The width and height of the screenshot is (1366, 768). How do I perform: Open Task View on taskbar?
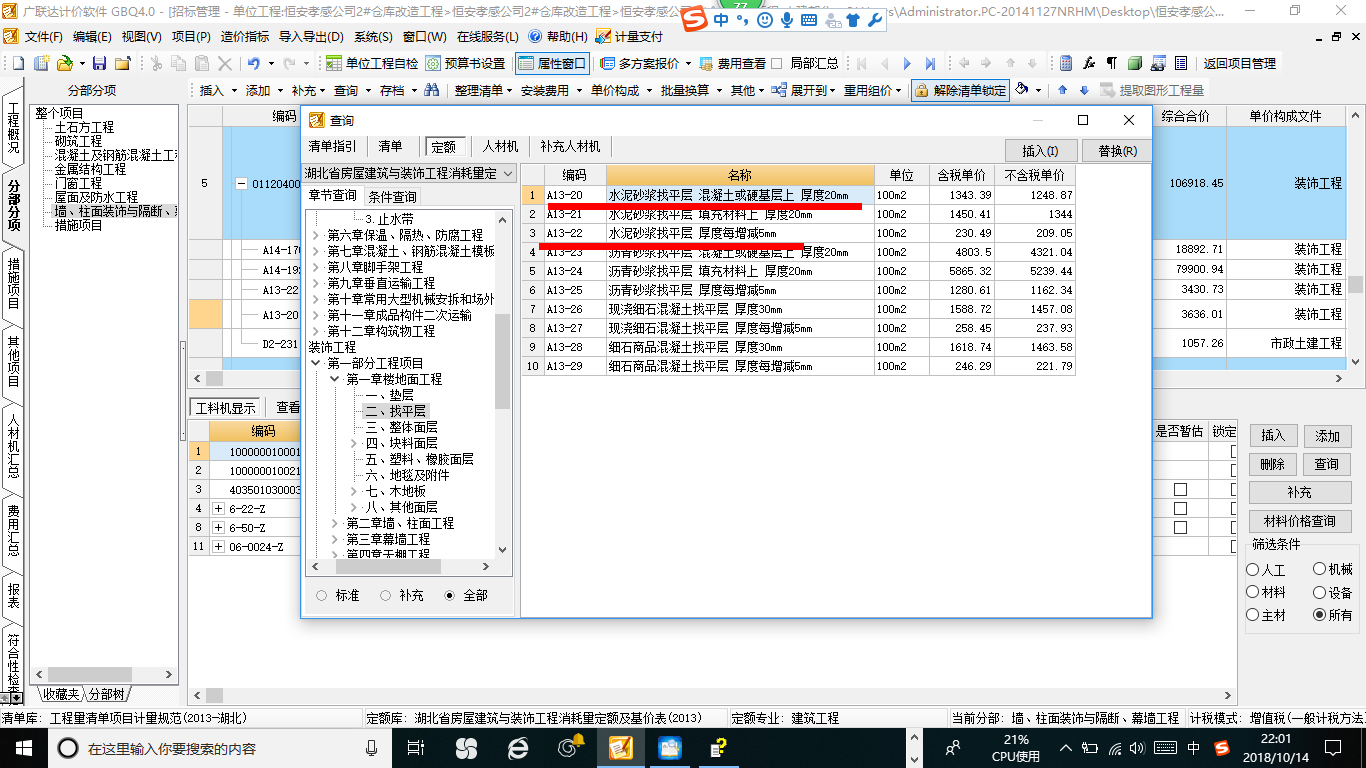(414, 748)
